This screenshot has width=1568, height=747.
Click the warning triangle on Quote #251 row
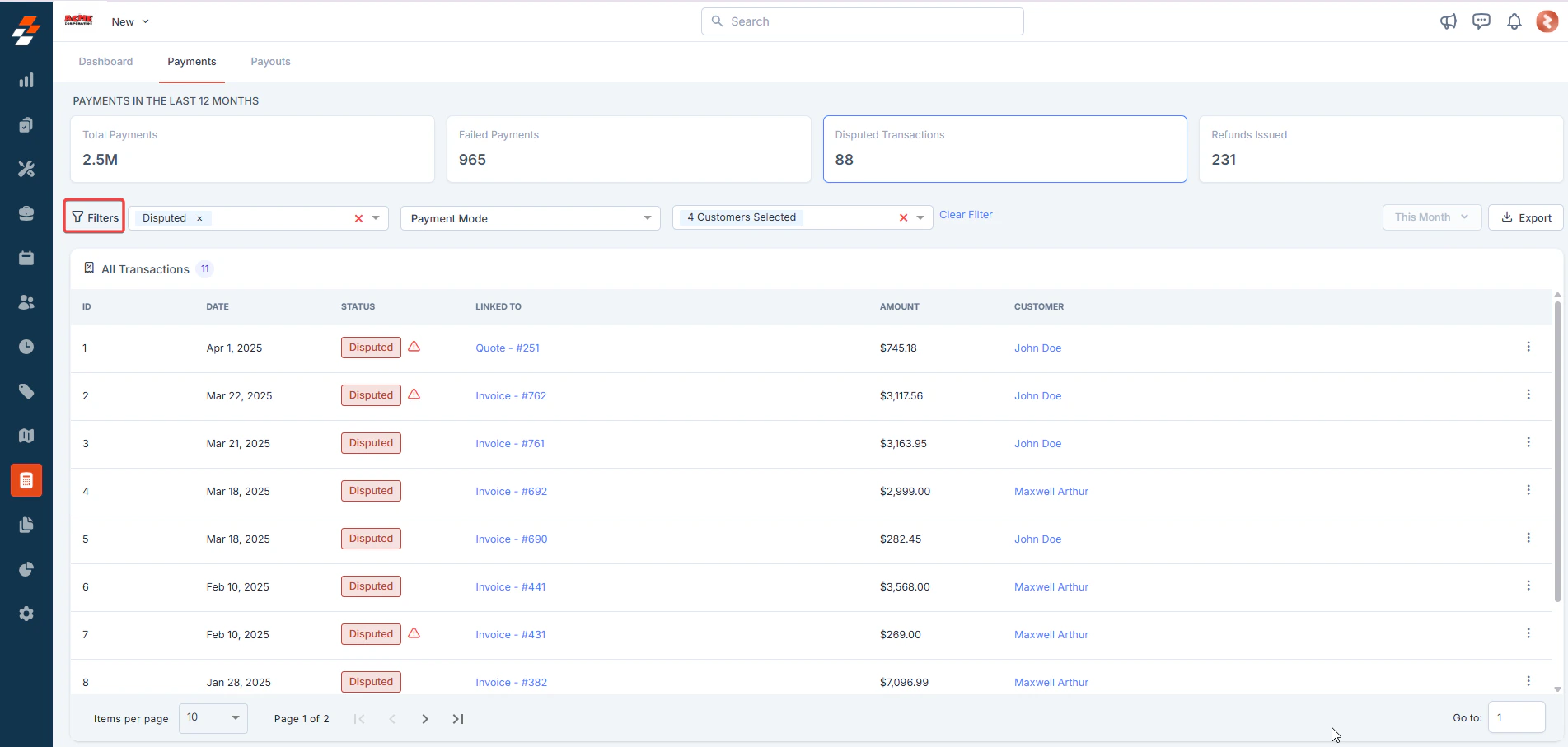(414, 347)
